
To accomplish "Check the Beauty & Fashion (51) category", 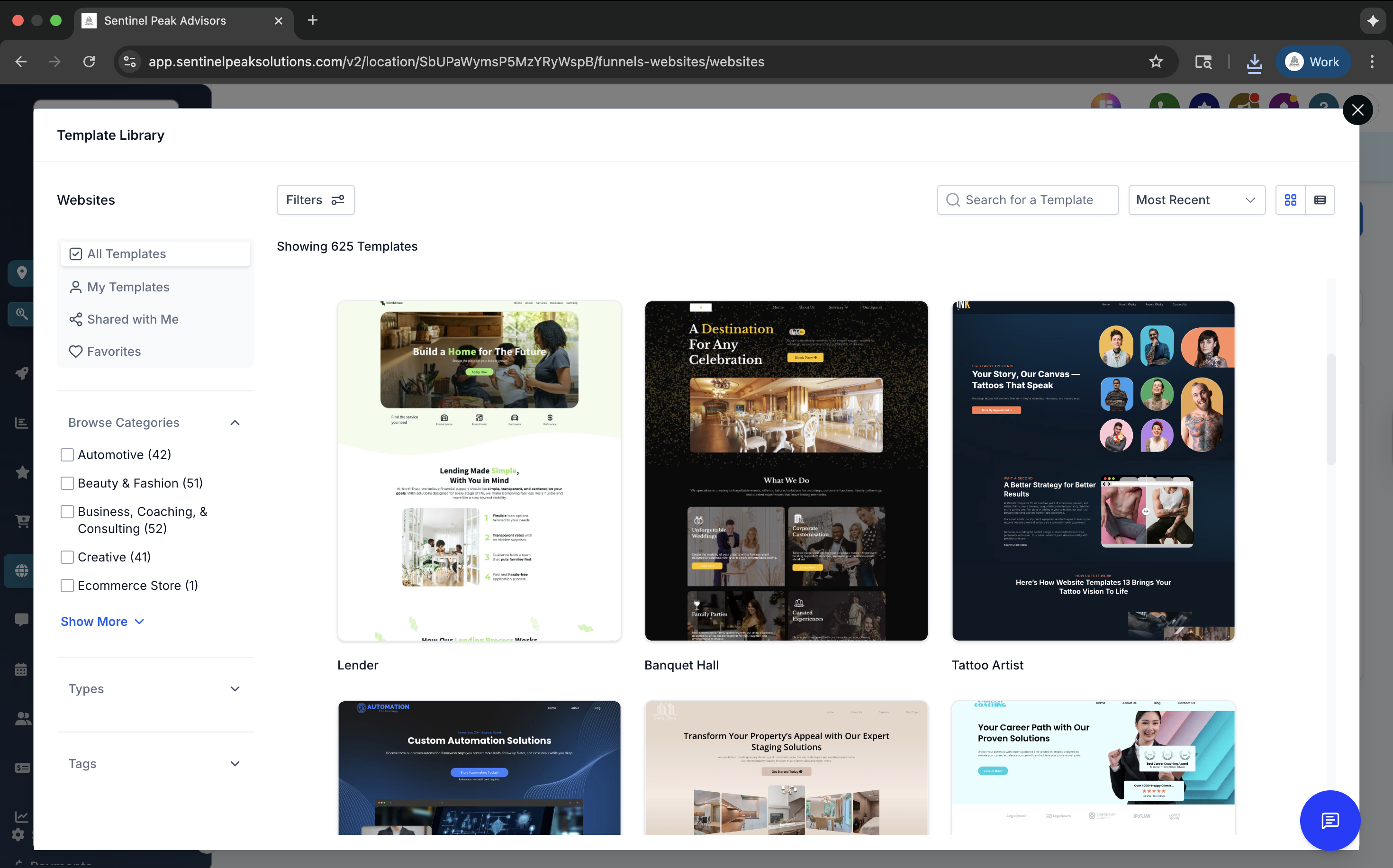I will [x=67, y=483].
